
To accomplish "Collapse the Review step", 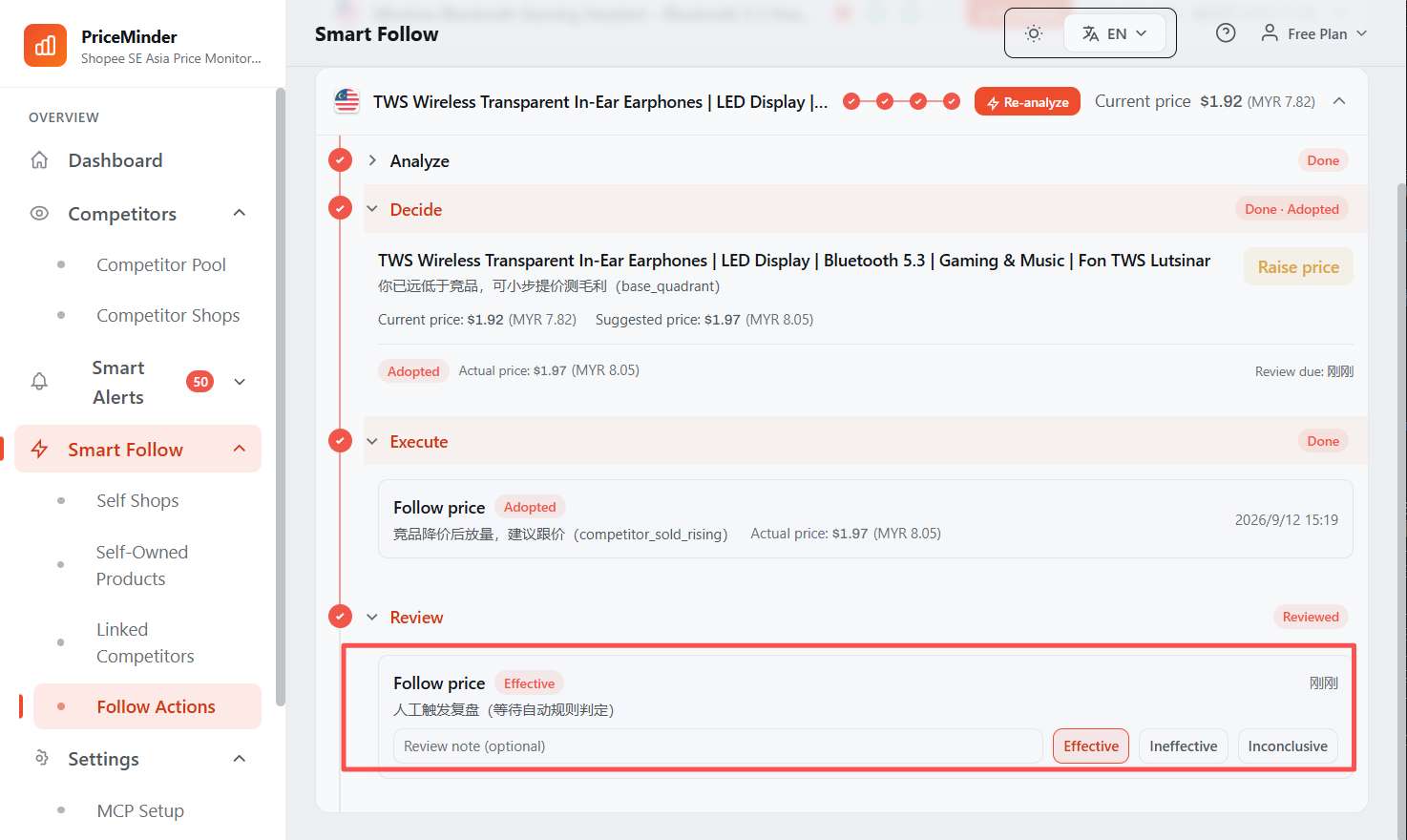I will tap(372, 617).
